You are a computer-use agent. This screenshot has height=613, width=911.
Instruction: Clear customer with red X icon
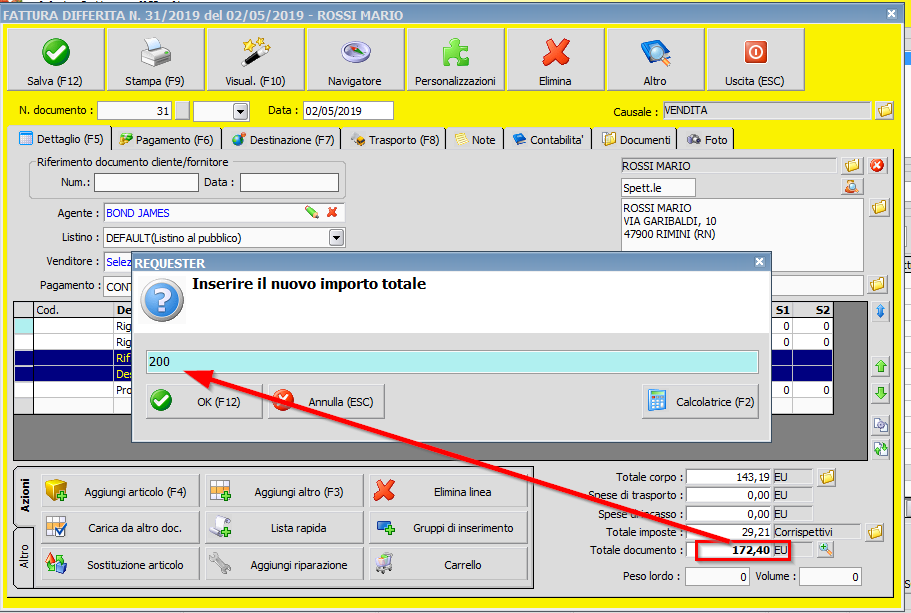(877, 166)
